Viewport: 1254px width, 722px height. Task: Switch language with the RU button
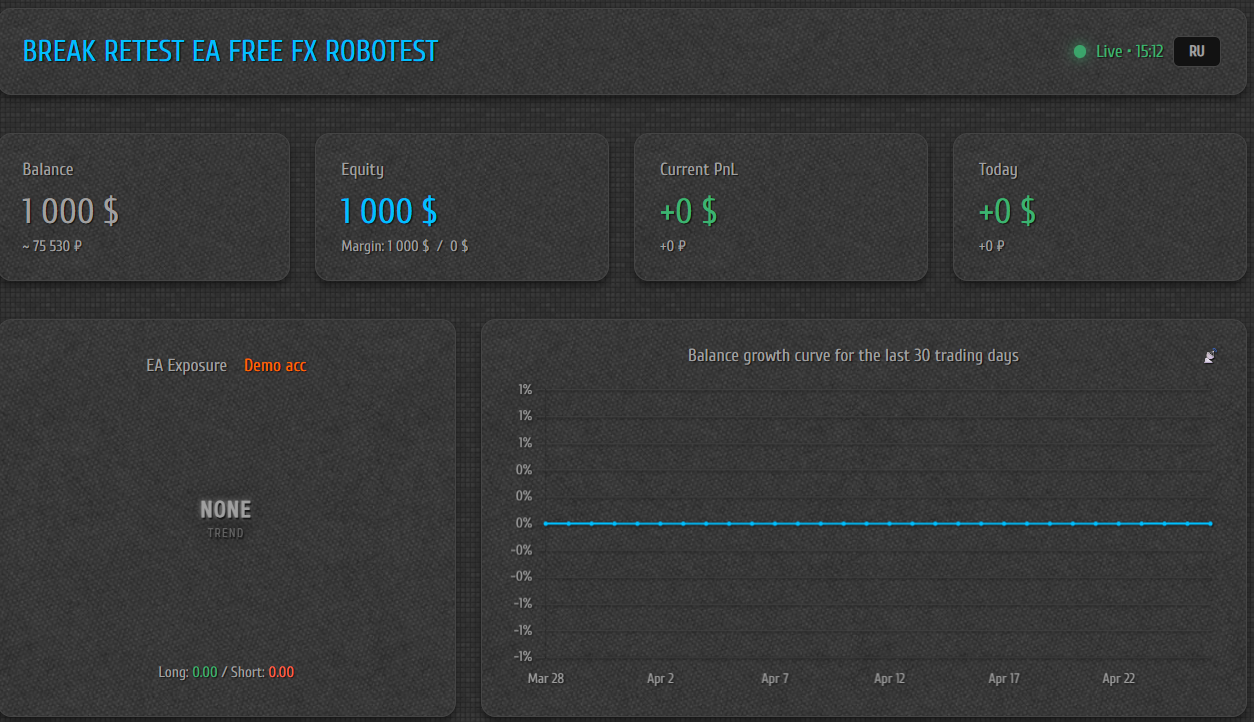1196,51
